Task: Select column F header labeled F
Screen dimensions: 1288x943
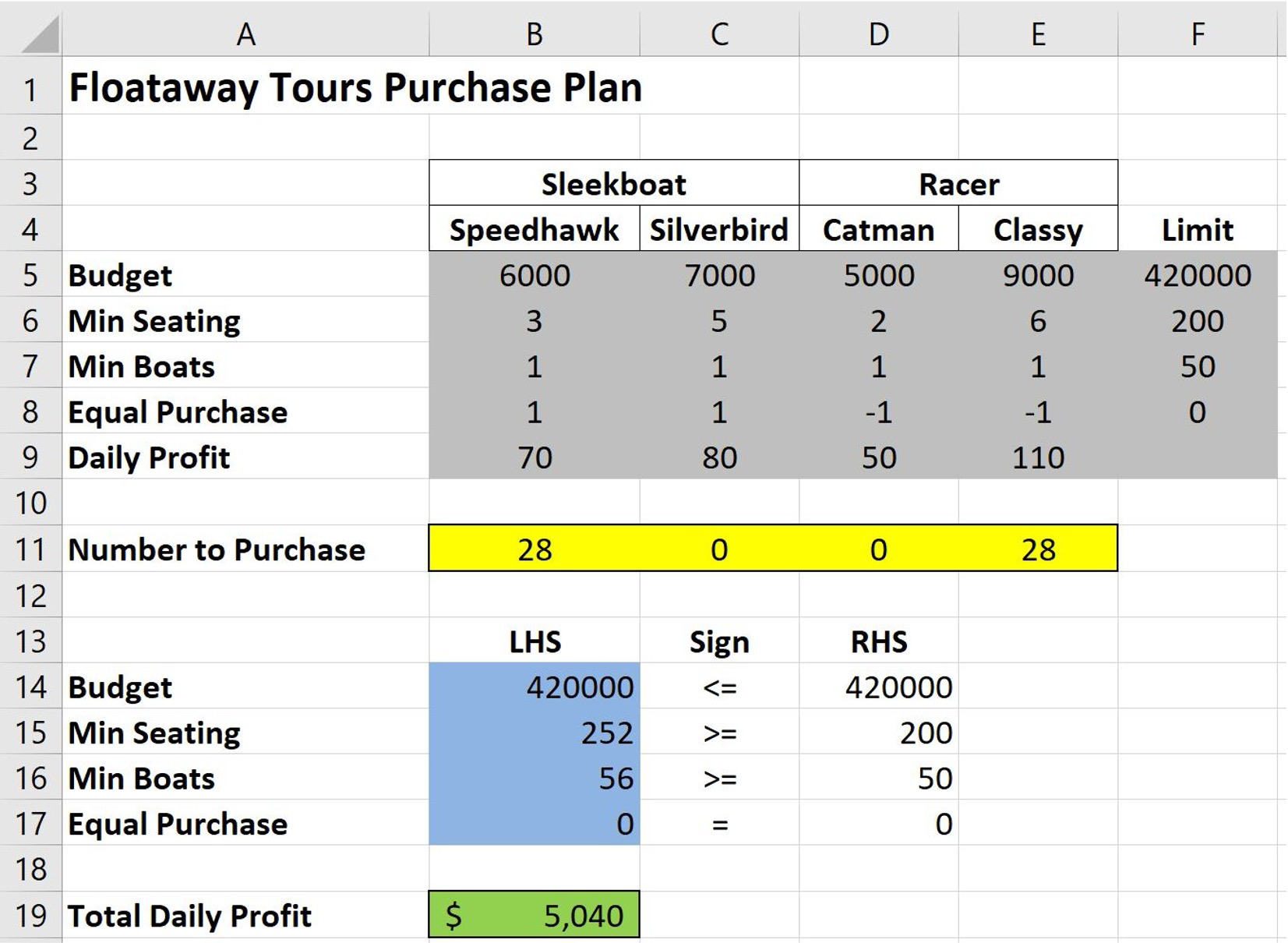Action: (x=1198, y=33)
